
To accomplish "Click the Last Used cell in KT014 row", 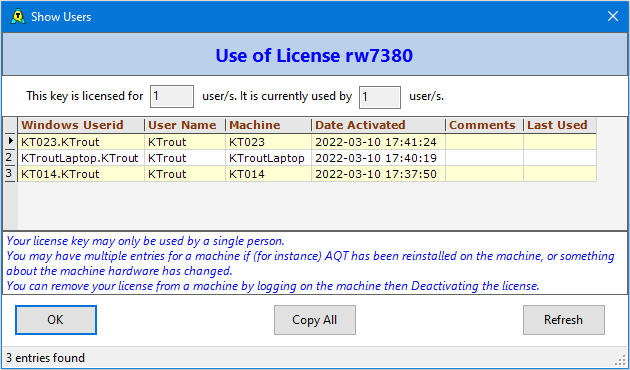I will click(x=560, y=174).
